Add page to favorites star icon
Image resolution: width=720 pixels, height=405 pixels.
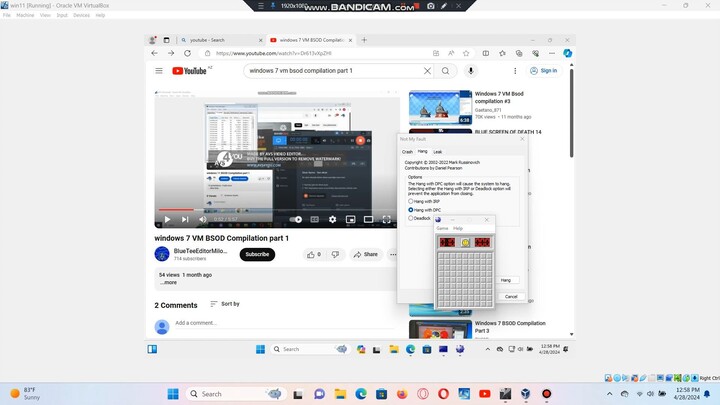click(466, 53)
